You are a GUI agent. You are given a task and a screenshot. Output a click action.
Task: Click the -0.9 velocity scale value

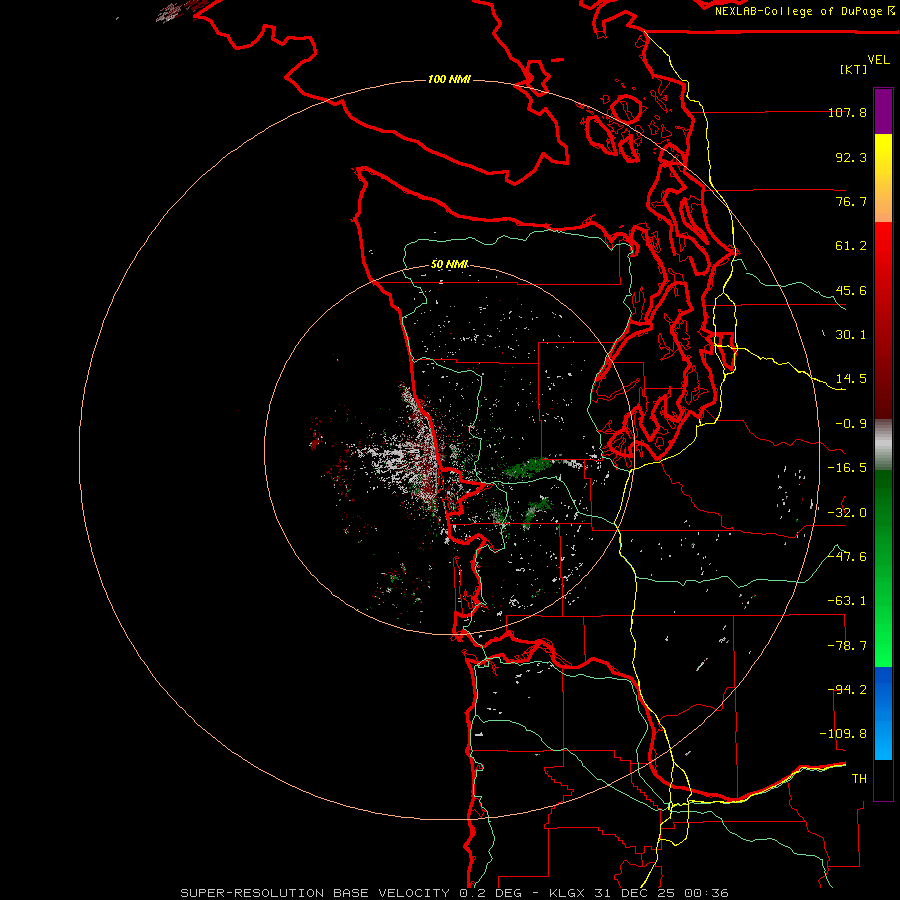click(851, 424)
